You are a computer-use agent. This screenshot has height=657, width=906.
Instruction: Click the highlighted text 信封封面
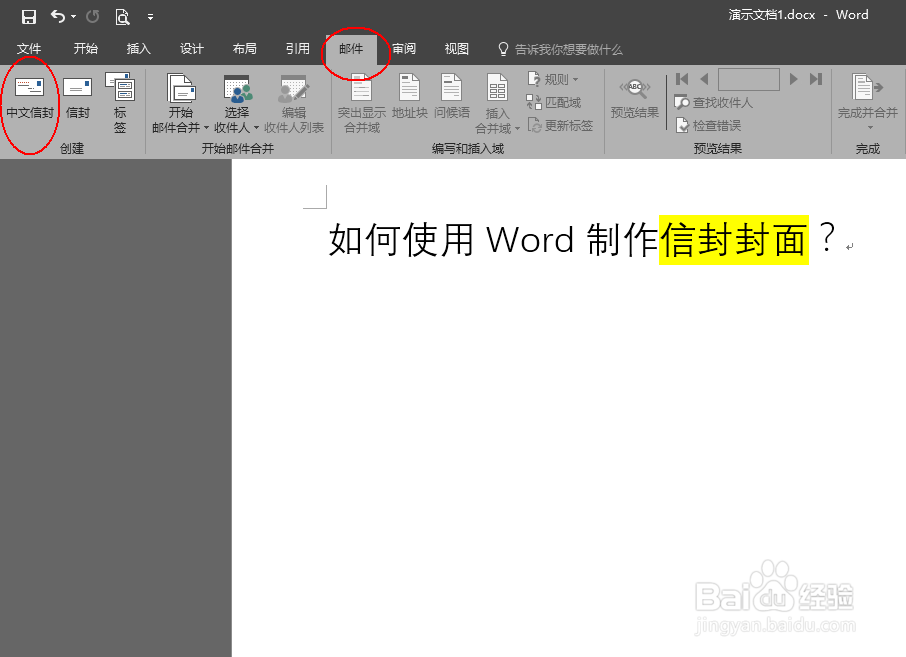pos(734,240)
